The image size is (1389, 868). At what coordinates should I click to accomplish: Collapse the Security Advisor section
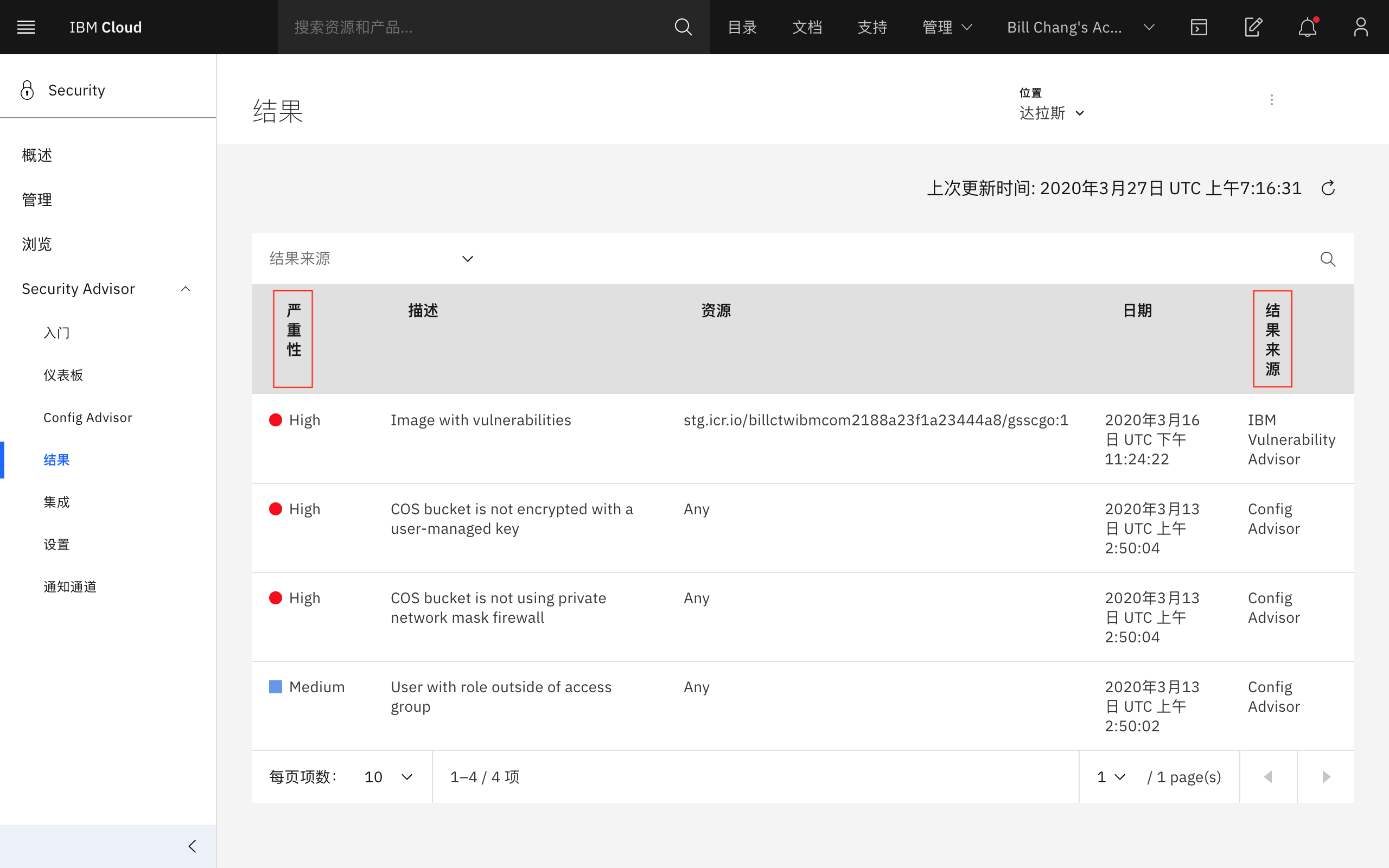pyautogui.click(x=186, y=289)
